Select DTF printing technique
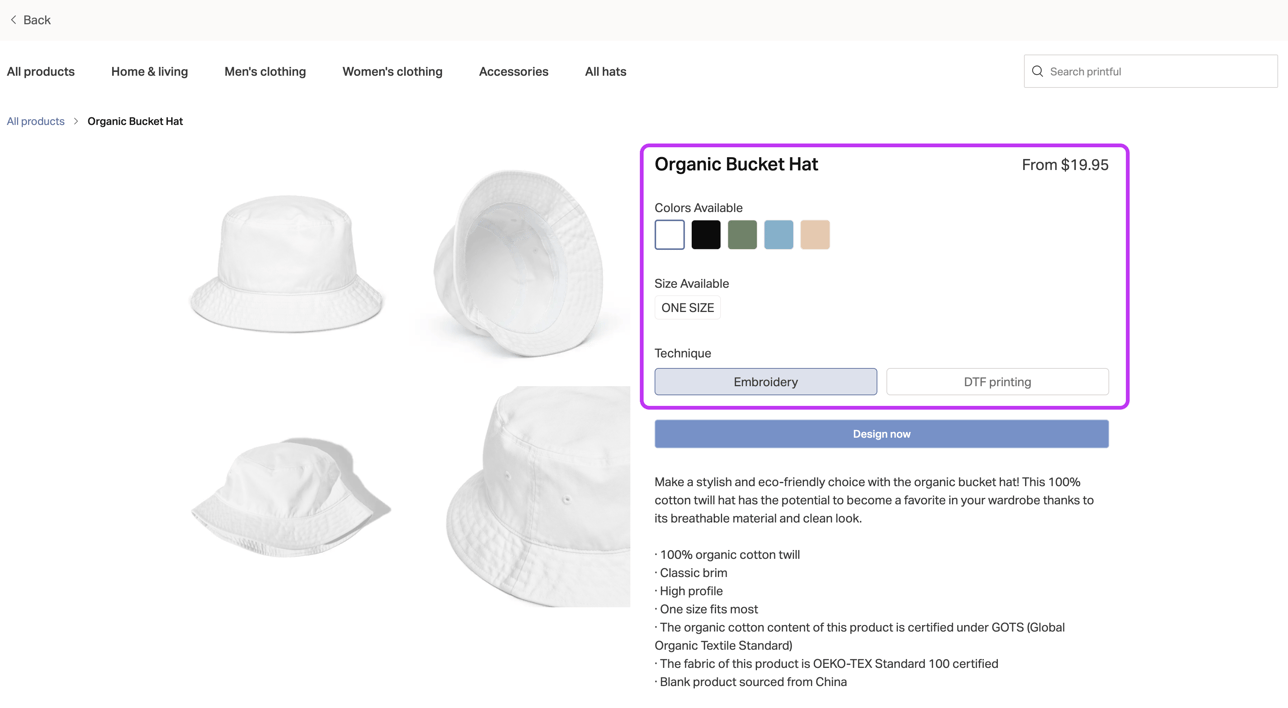The image size is (1288, 708). [997, 382]
